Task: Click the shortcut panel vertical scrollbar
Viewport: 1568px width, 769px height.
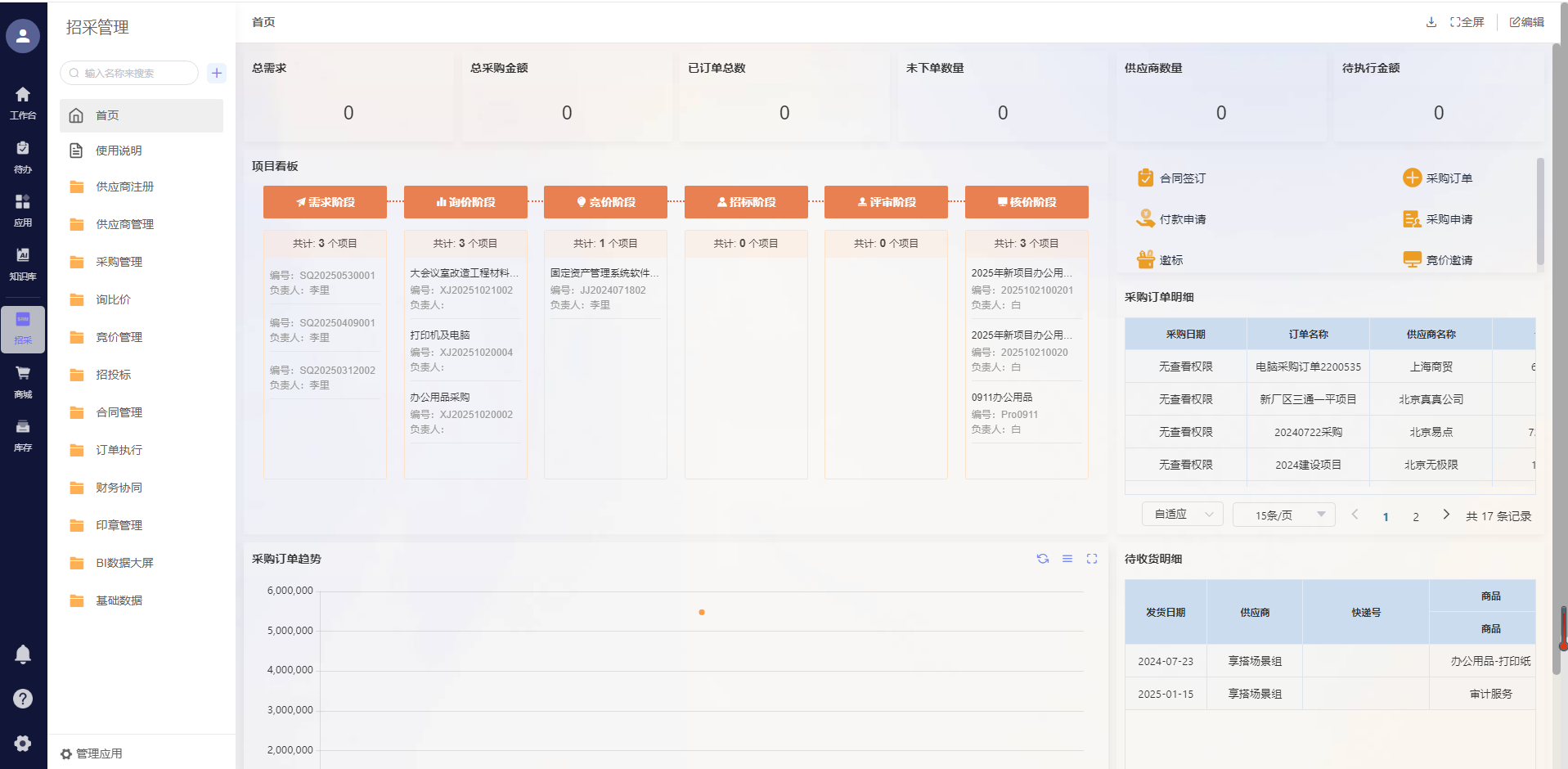Action: [x=1540, y=213]
